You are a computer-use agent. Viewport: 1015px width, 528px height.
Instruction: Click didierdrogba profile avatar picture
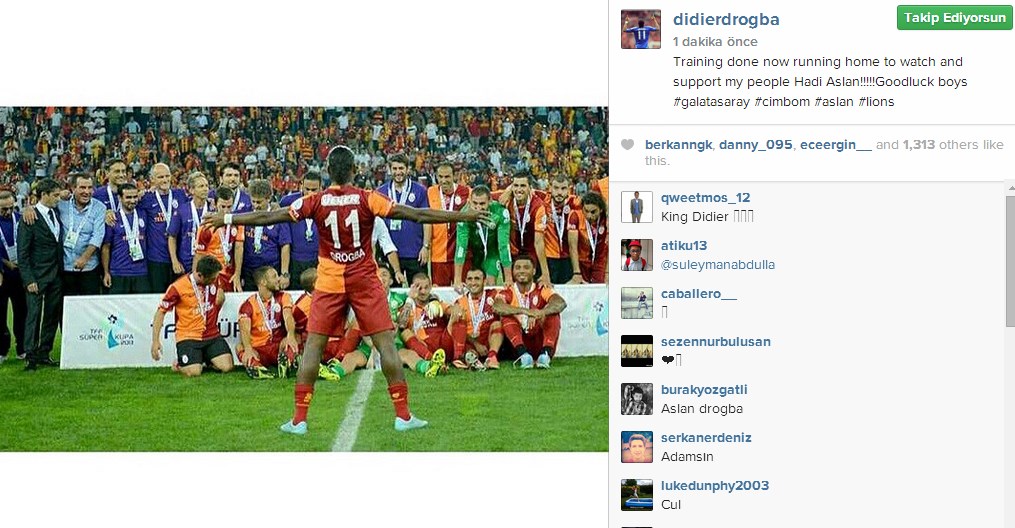(x=641, y=29)
